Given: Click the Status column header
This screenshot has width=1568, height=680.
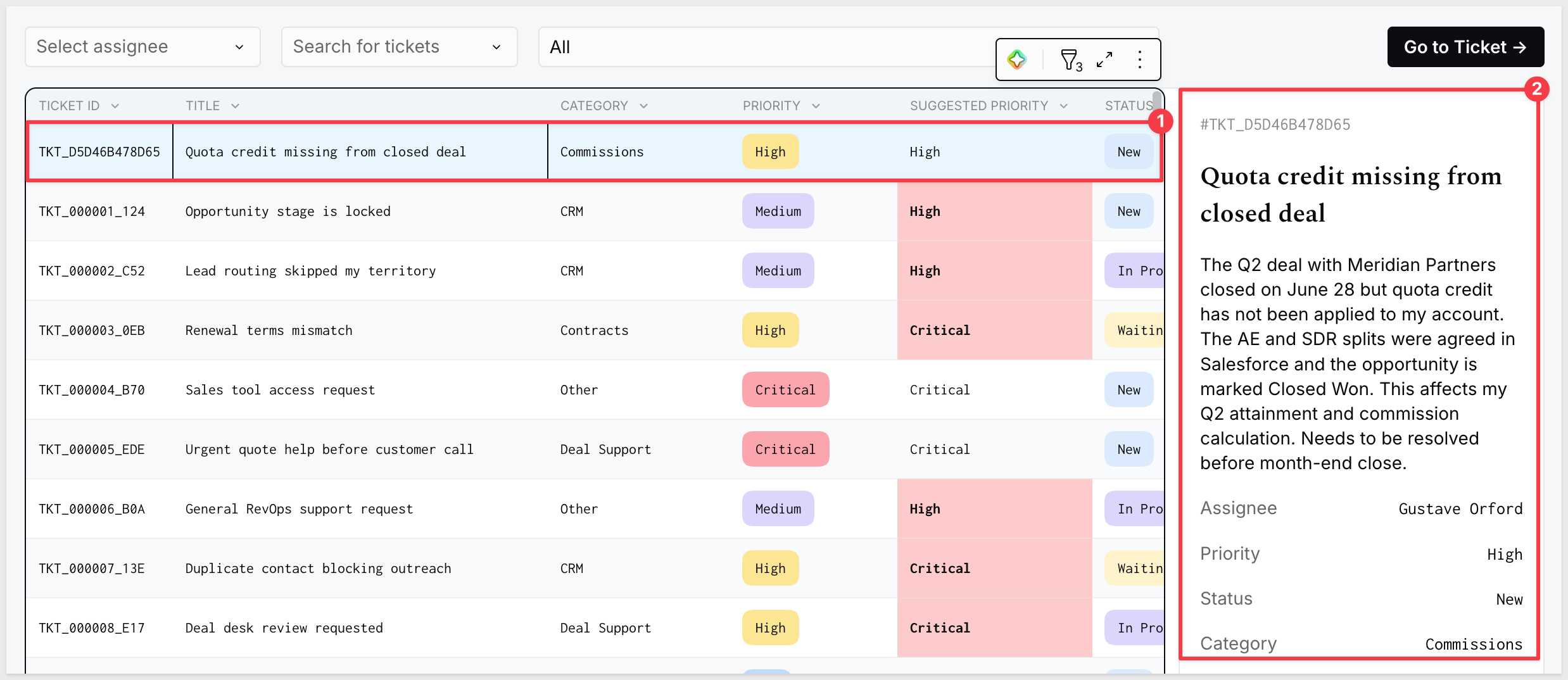Looking at the screenshot, I should [1129, 106].
